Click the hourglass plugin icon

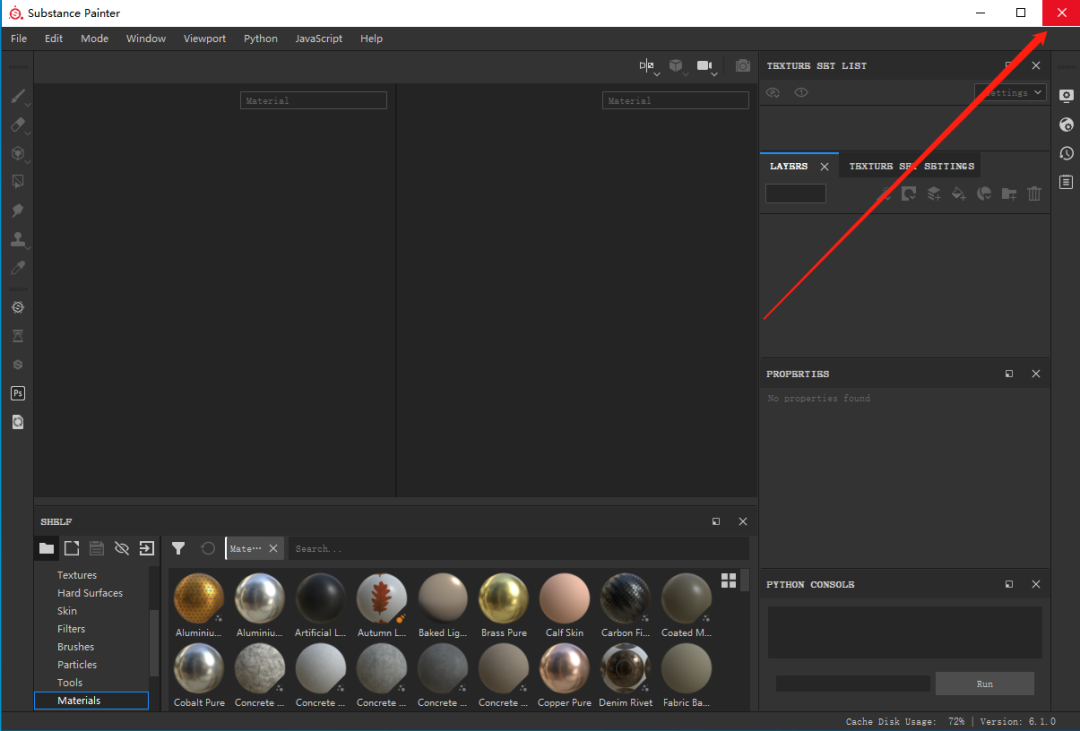[x=18, y=336]
